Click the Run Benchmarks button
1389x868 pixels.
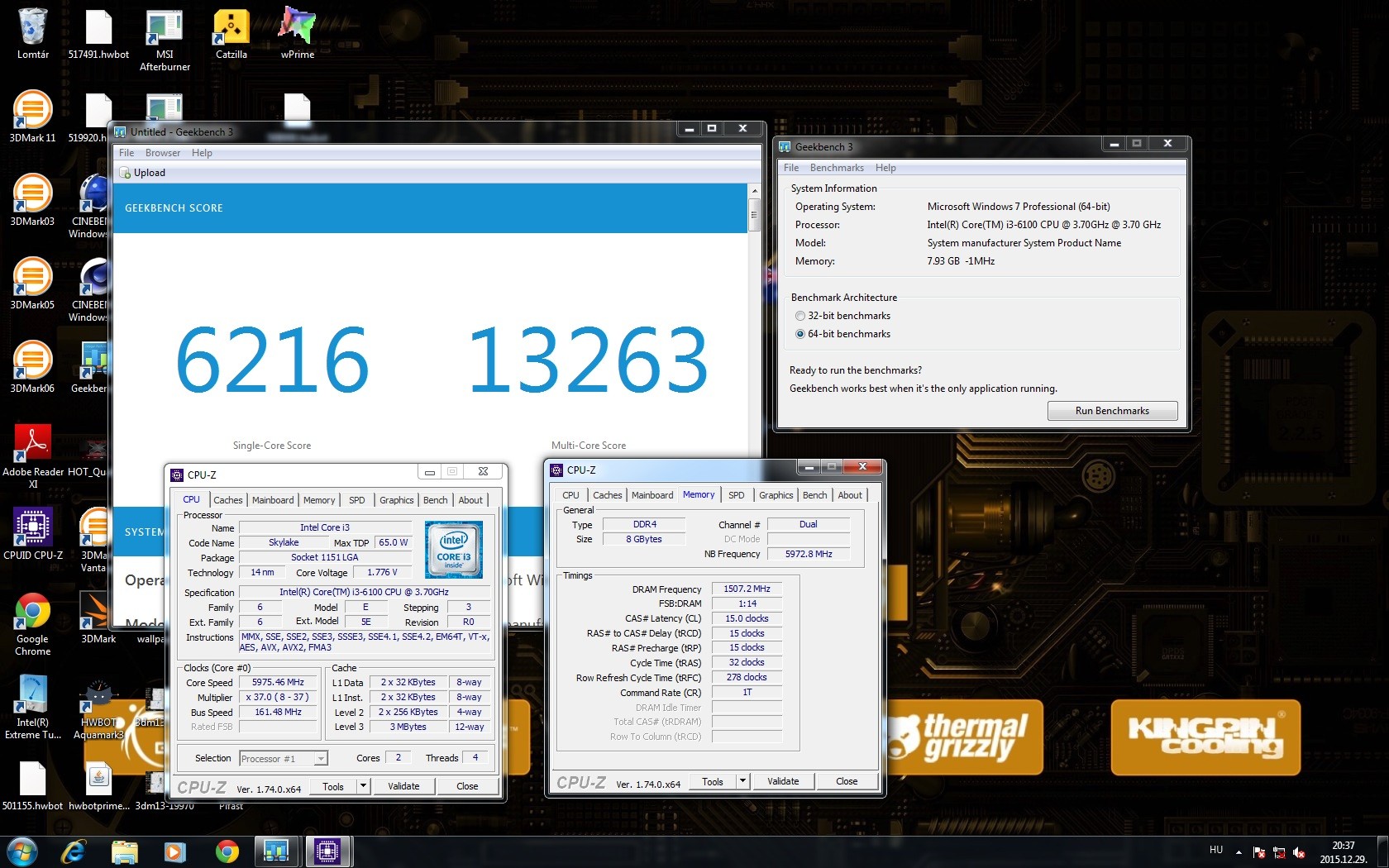click(x=1112, y=411)
